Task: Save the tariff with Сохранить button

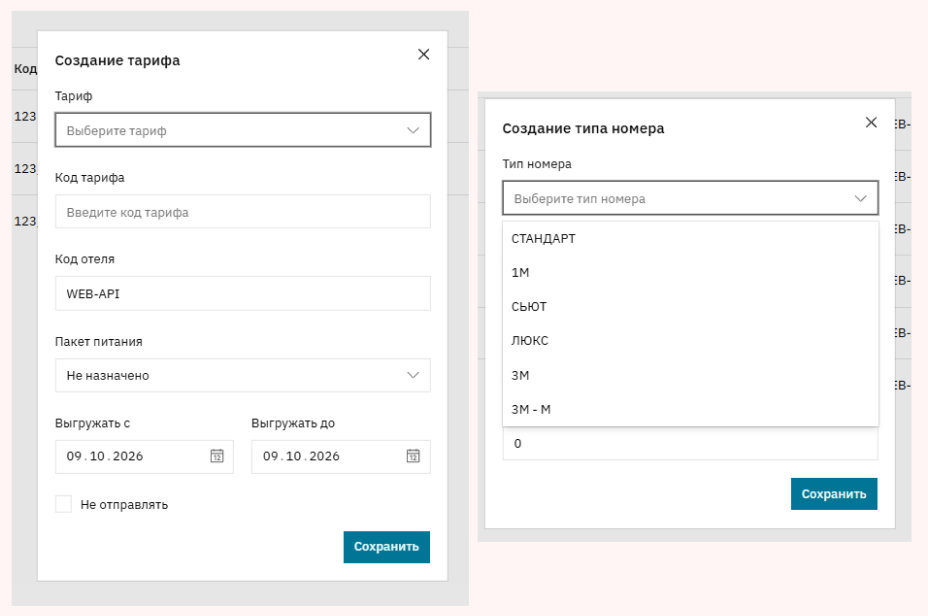Action: 386,547
